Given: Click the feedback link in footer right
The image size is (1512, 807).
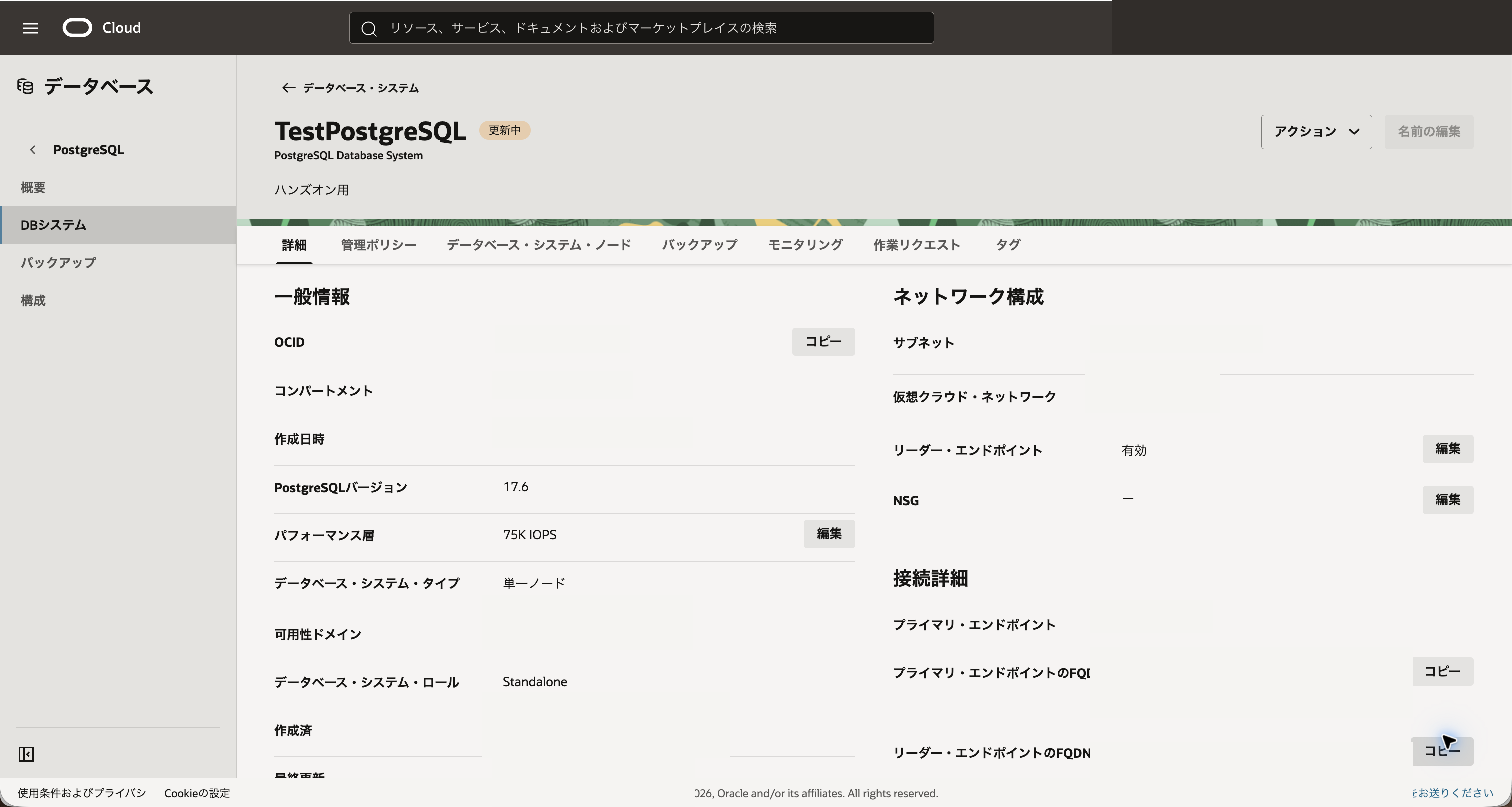Looking at the screenshot, I should (x=1452, y=793).
